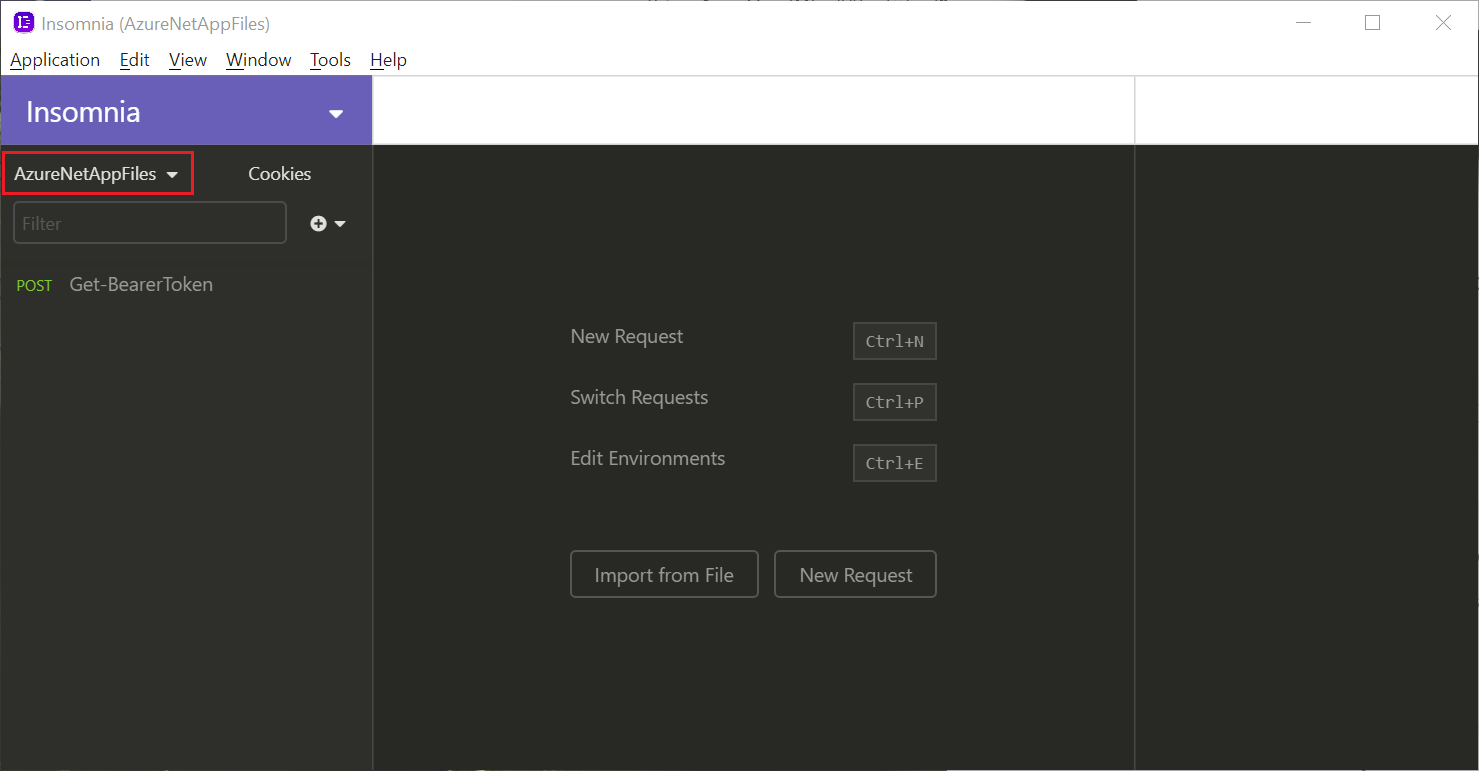Viewport: 1479px width, 771px height.
Task: Click the New Request button
Action: (x=856, y=574)
